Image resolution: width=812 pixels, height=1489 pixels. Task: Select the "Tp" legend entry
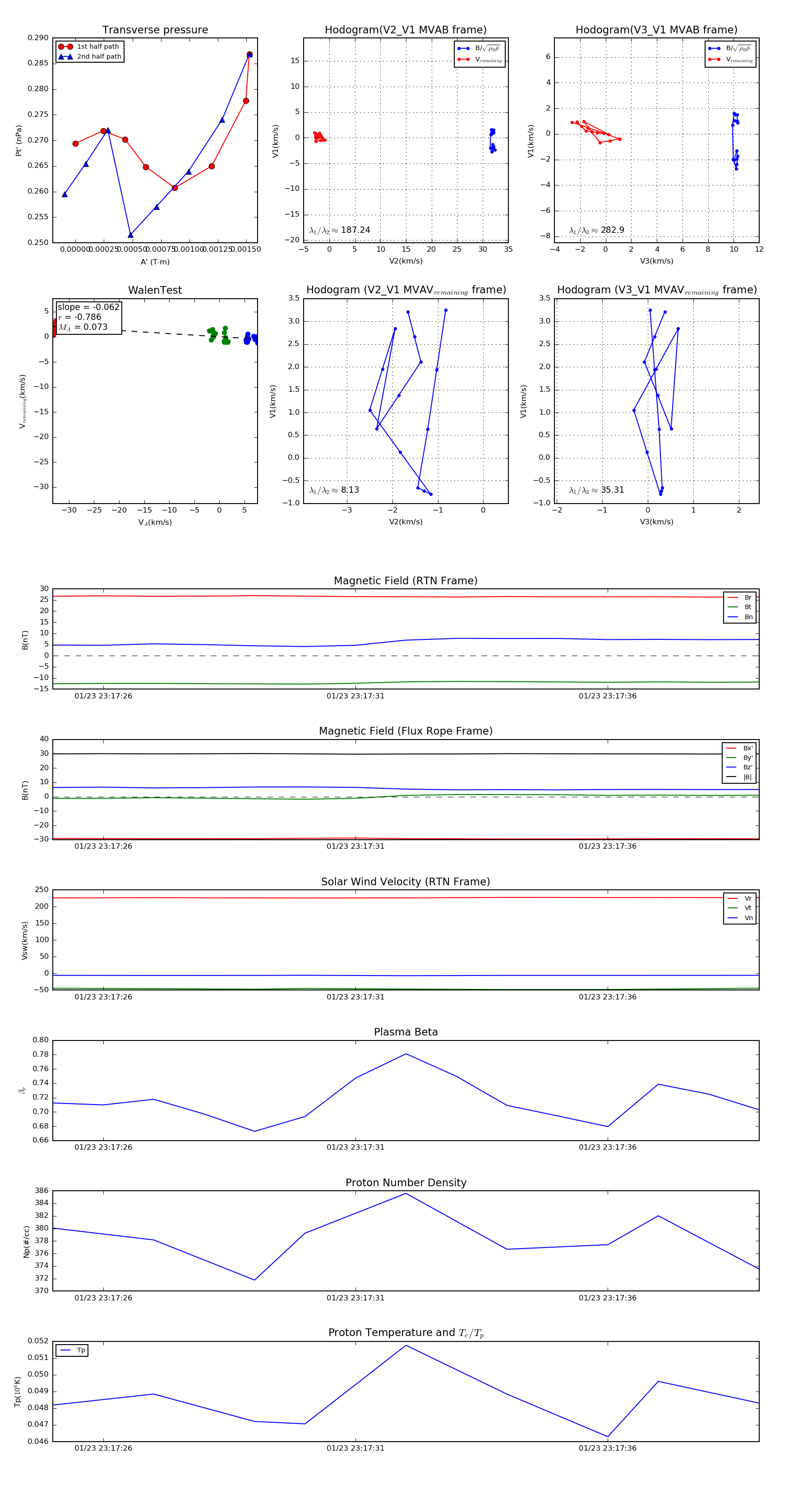[72, 1350]
